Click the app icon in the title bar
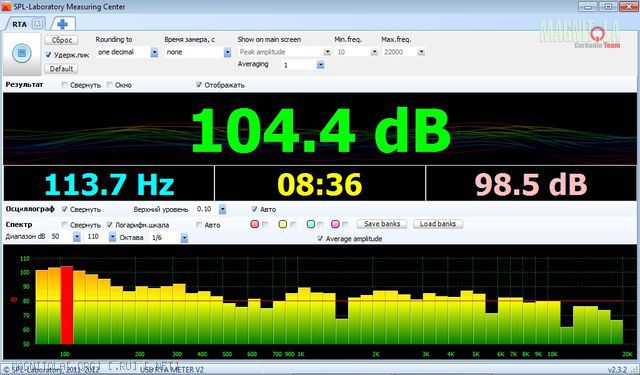Viewport: 640px width, 375px height. (6, 6)
